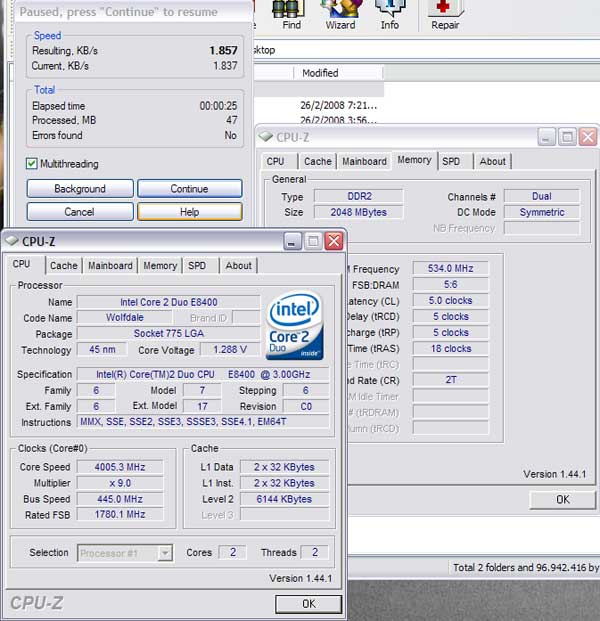Image resolution: width=600 pixels, height=621 pixels.
Task: Open the WinRAR Wizard tool
Action: click(340, 14)
